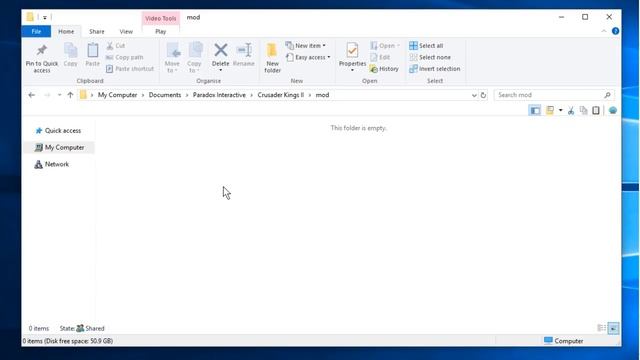
Task: Open the Move to menu
Action: 172,58
